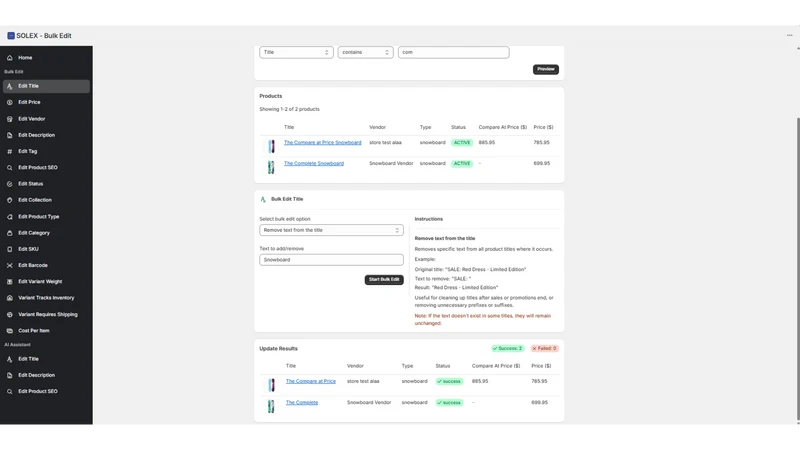Click the Edit Tag hash icon
Screen dimensions: 800x450
(10, 152)
